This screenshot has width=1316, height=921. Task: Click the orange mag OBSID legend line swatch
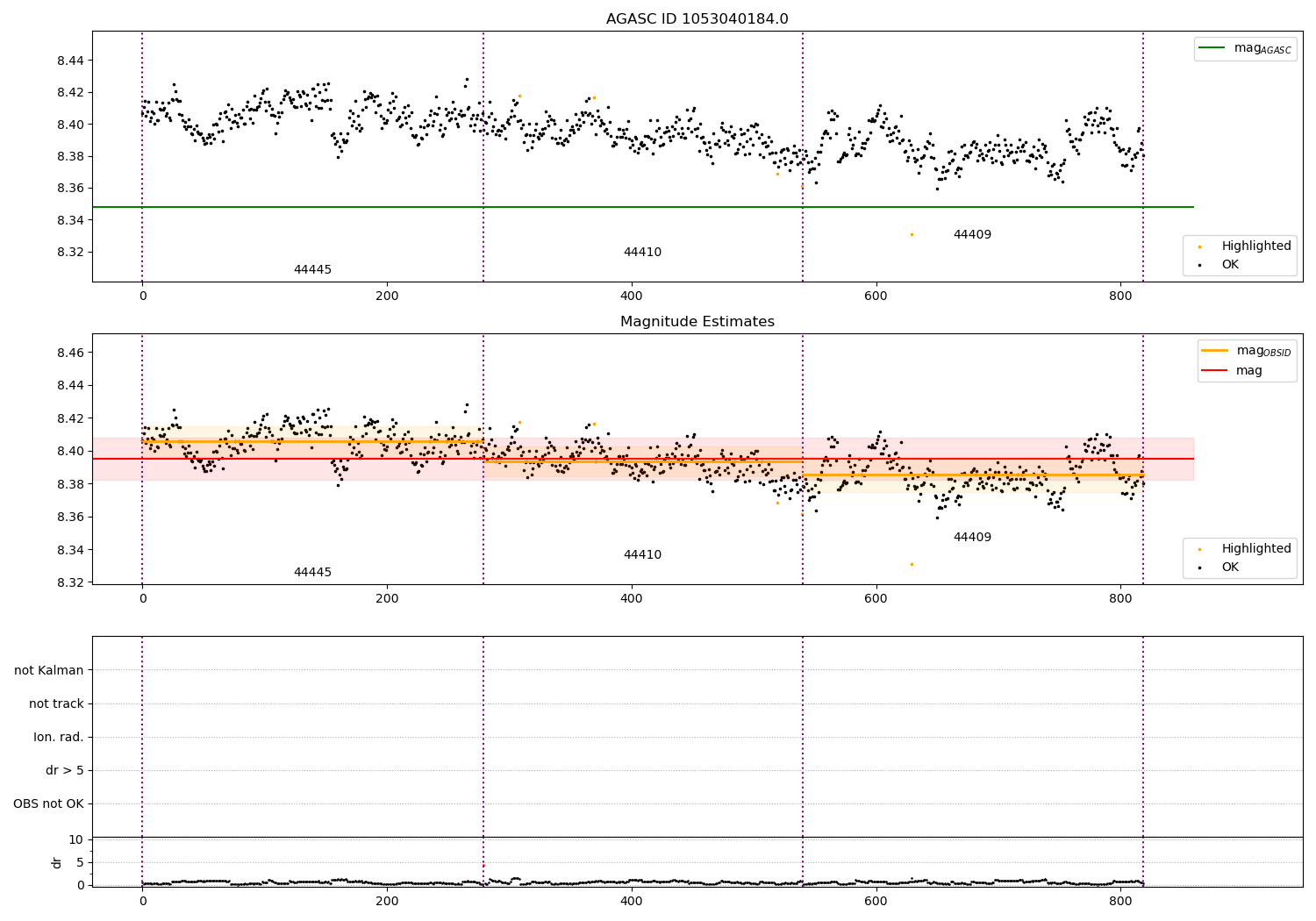pyautogui.click(x=1215, y=351)
